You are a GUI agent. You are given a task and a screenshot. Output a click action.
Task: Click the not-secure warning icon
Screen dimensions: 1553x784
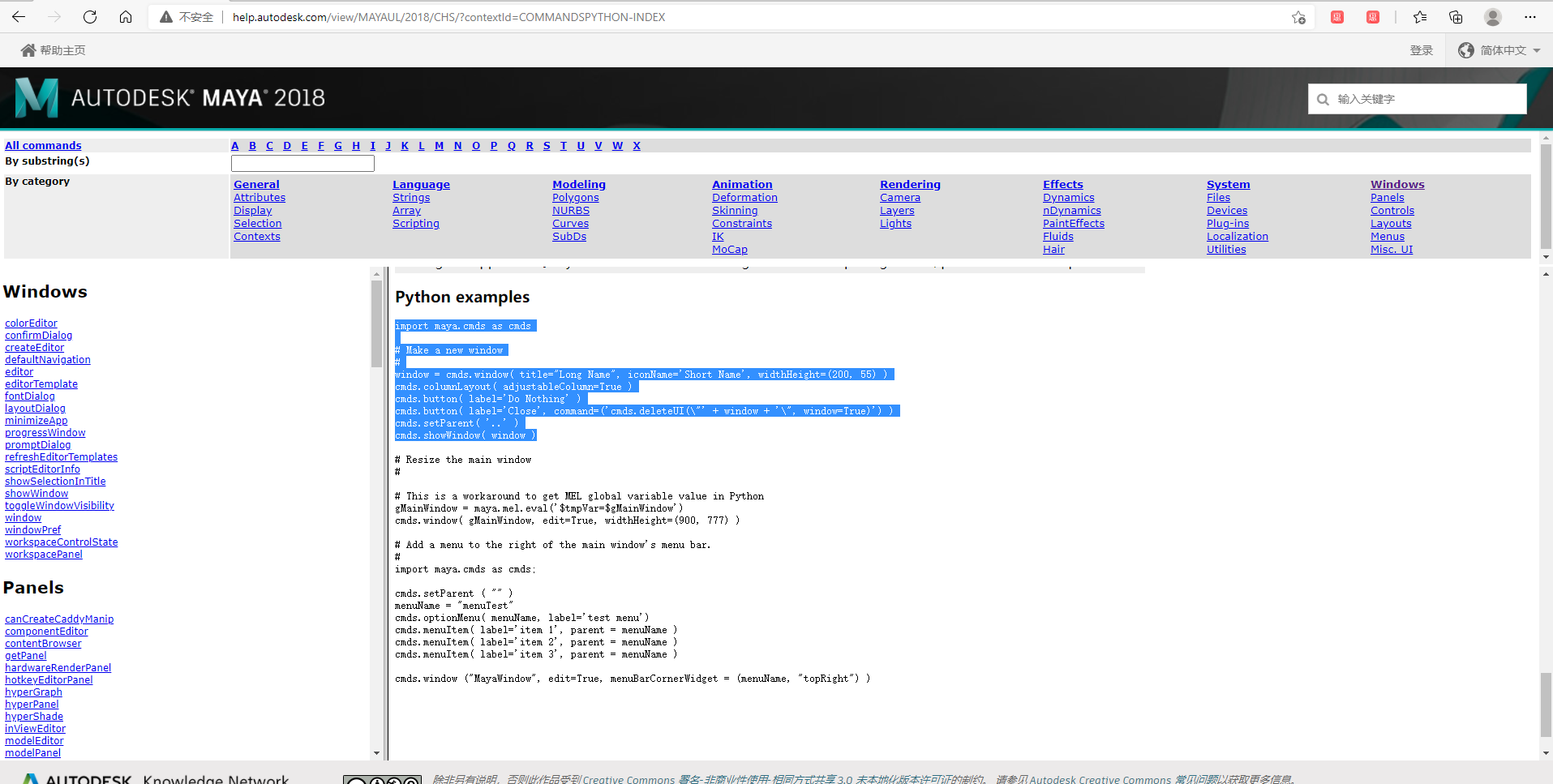(x=166, y=17)
